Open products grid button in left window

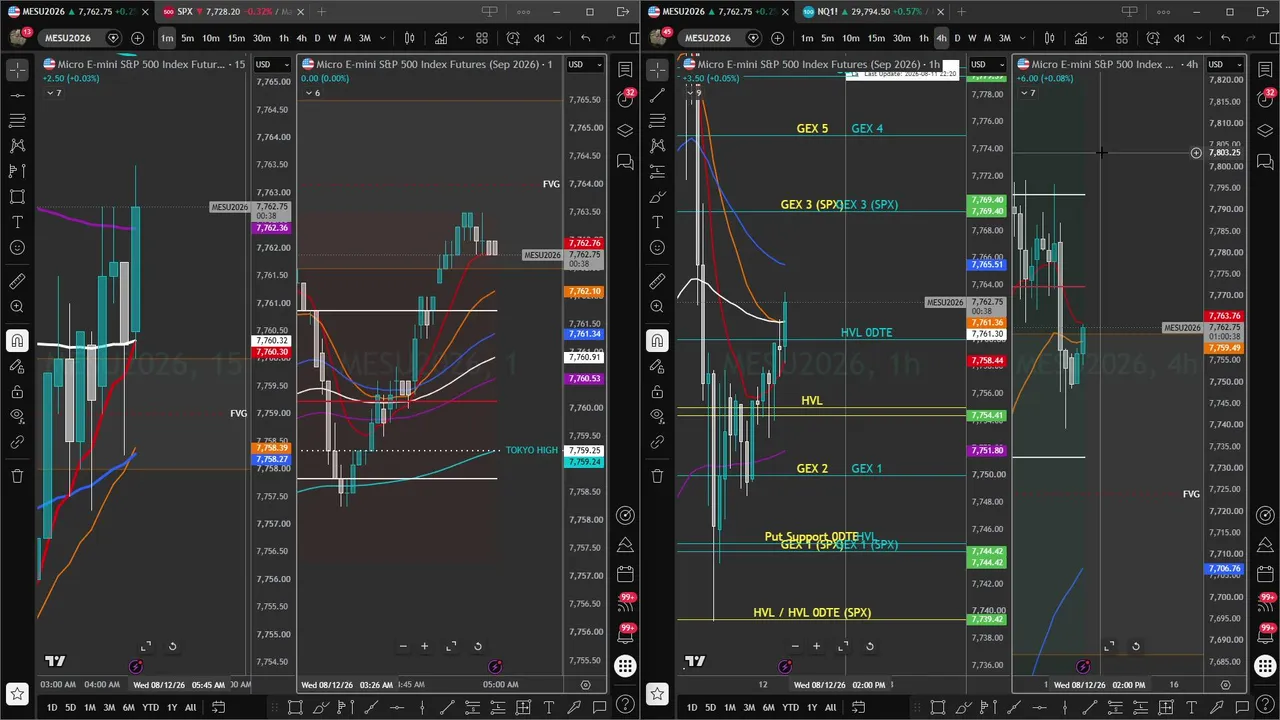click(x=625, y=666)
